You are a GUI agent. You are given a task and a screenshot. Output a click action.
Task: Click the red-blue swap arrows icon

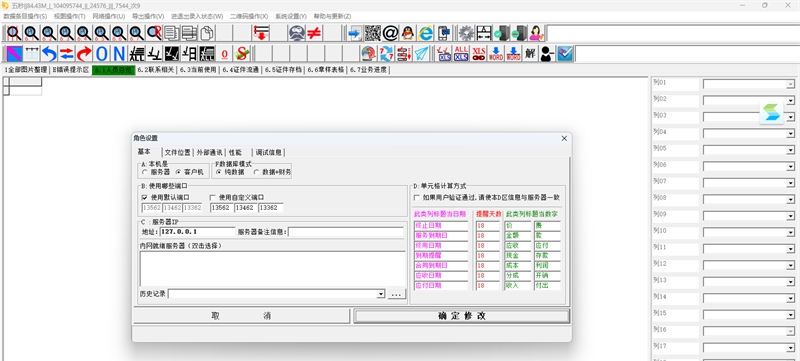(x=67, y=54)
